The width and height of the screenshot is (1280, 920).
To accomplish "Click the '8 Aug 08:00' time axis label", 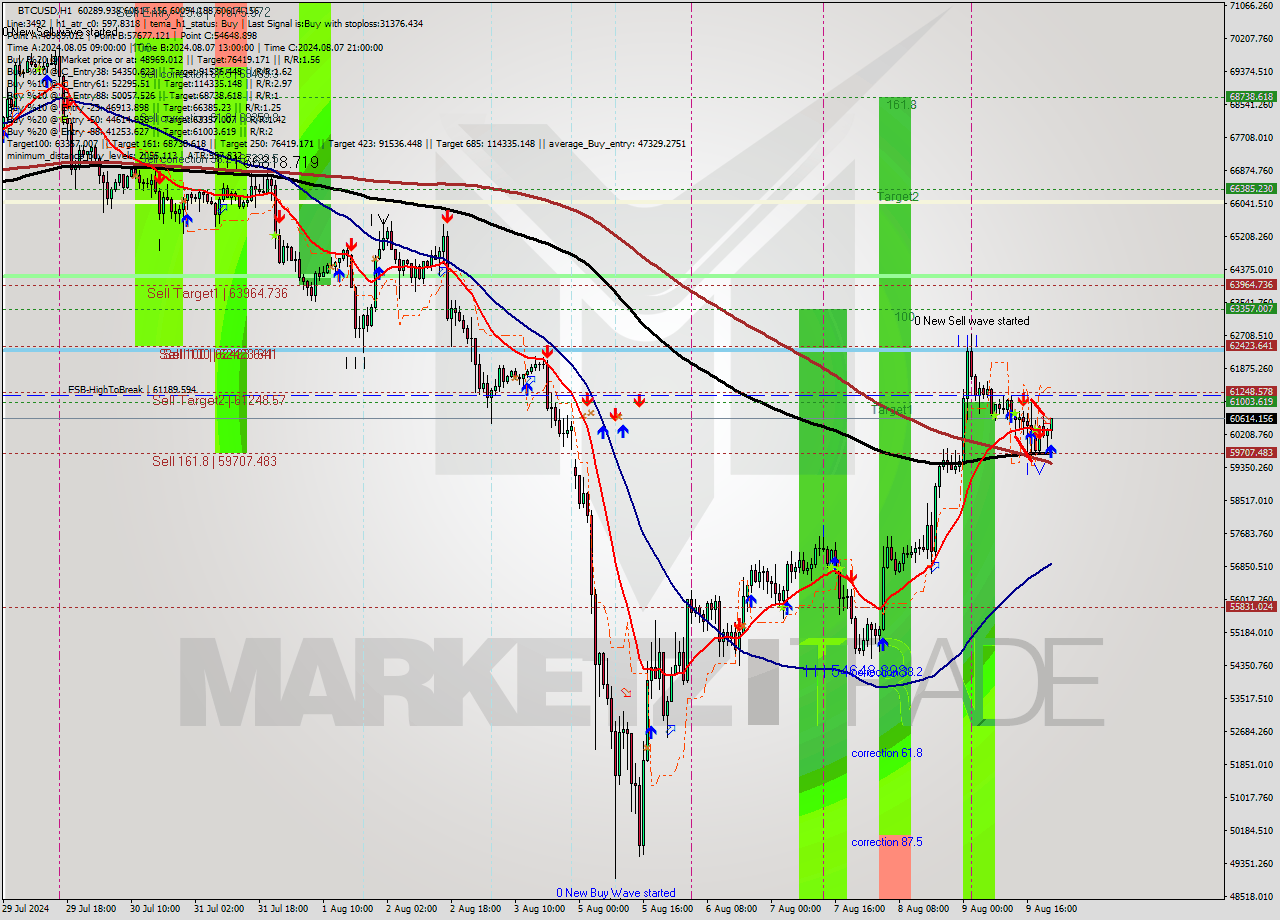I will point(923,909).
